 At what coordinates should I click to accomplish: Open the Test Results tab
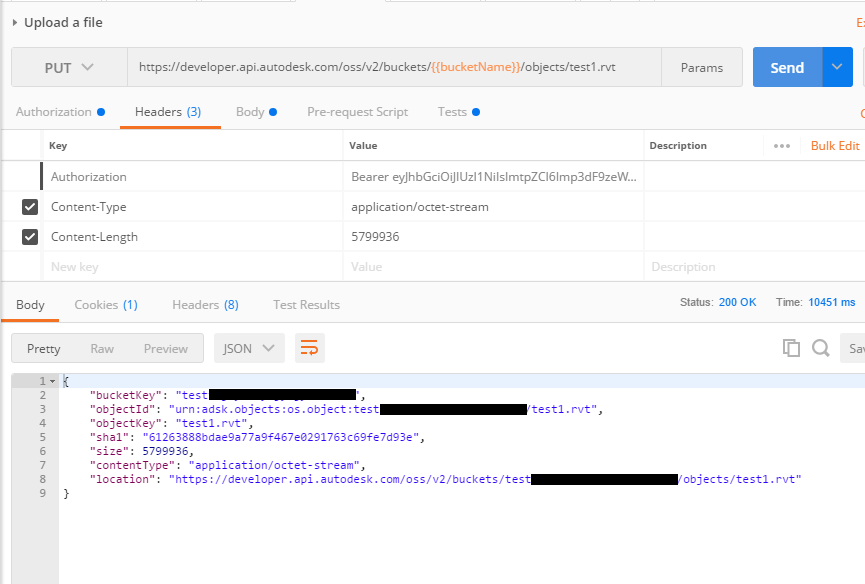pos(306,305)
